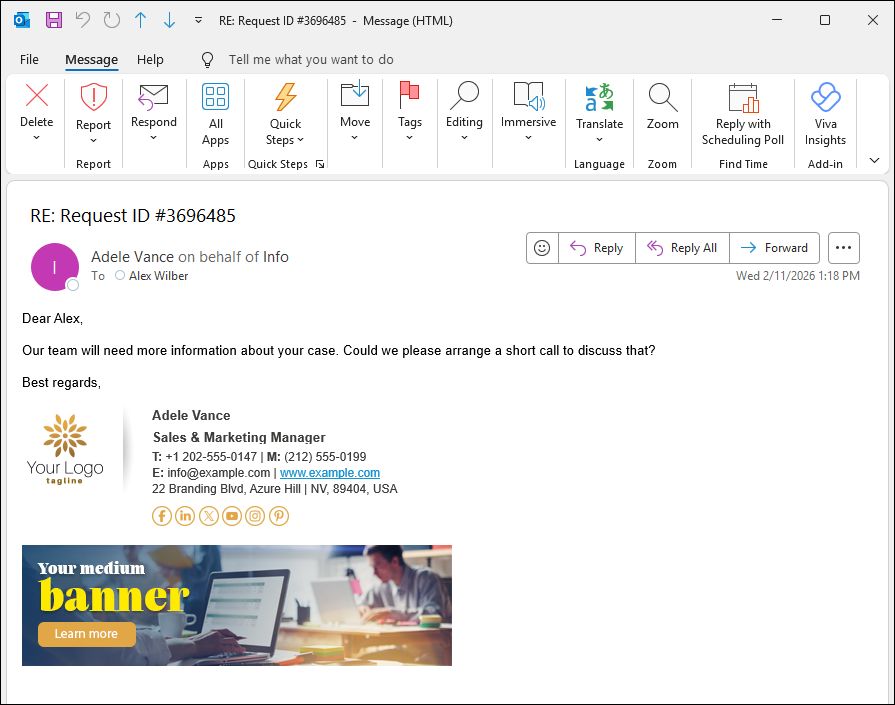
Task: Expand the Editing dropdown arrow
Action: pyautogui.click(x=464, y=138)
